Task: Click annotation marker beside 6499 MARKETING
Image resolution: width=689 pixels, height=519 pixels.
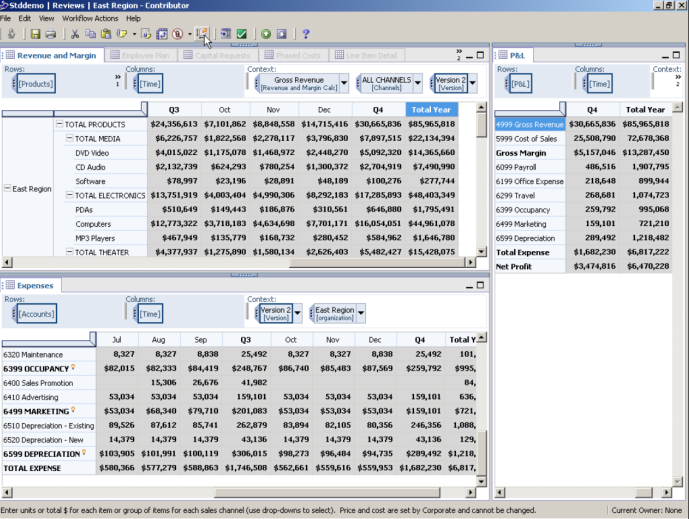Action: pyautogui.click(x=73, y=410)
